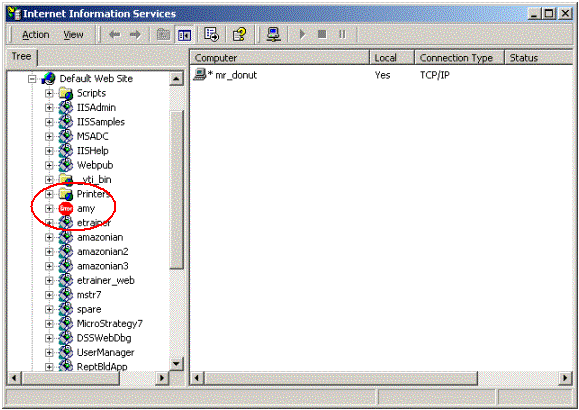579x410 pixels.
Task: Expand the amazonian tree node
Action: point(49,237)
